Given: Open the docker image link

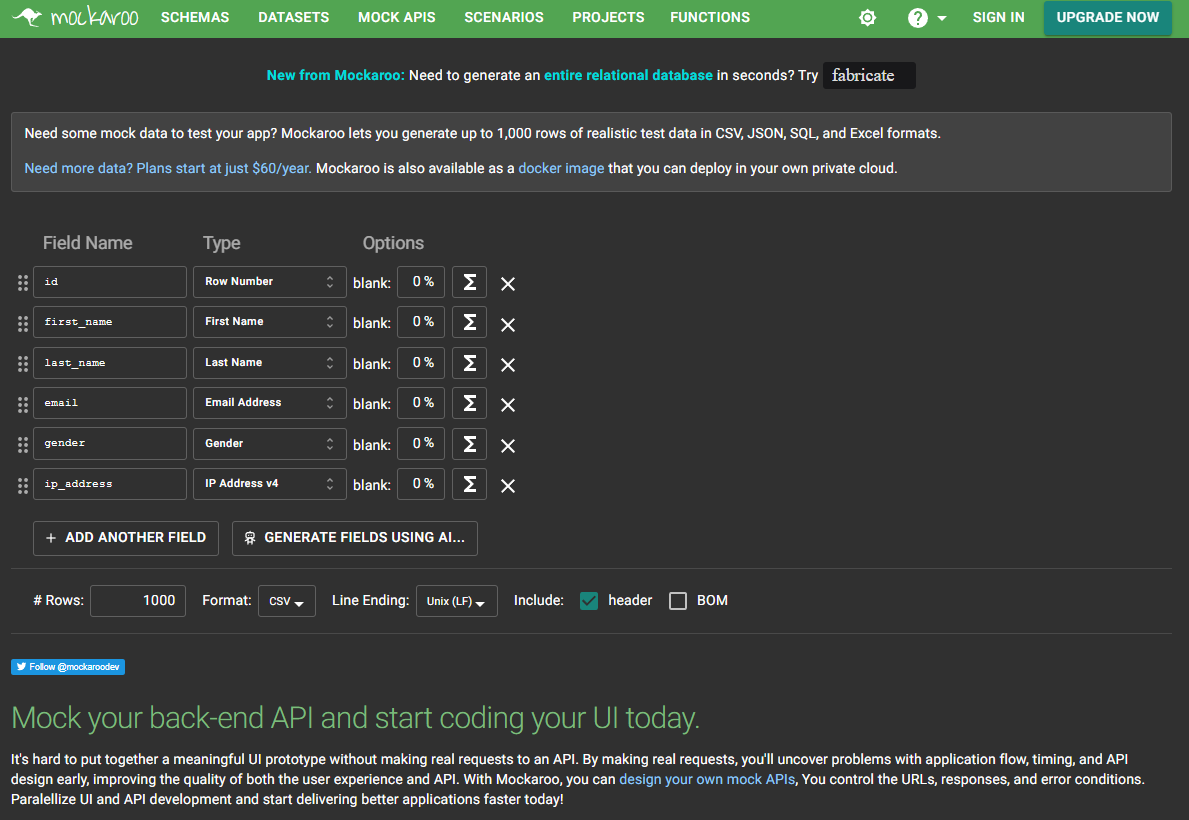Looking at the screenshot, I should point(561,168).
